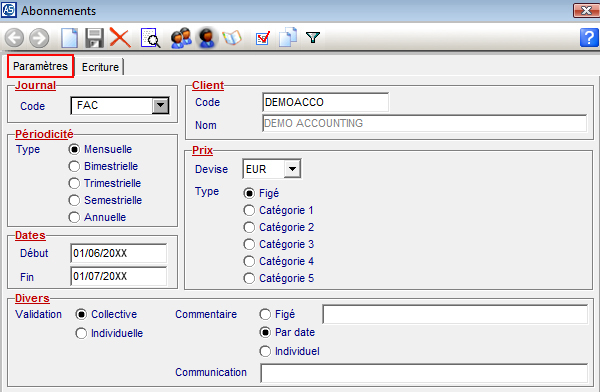Image resolution: width=600 pixels, height=392 pixels.
Task: Set Commentaire to Individuel
Action: click(289, 351)
